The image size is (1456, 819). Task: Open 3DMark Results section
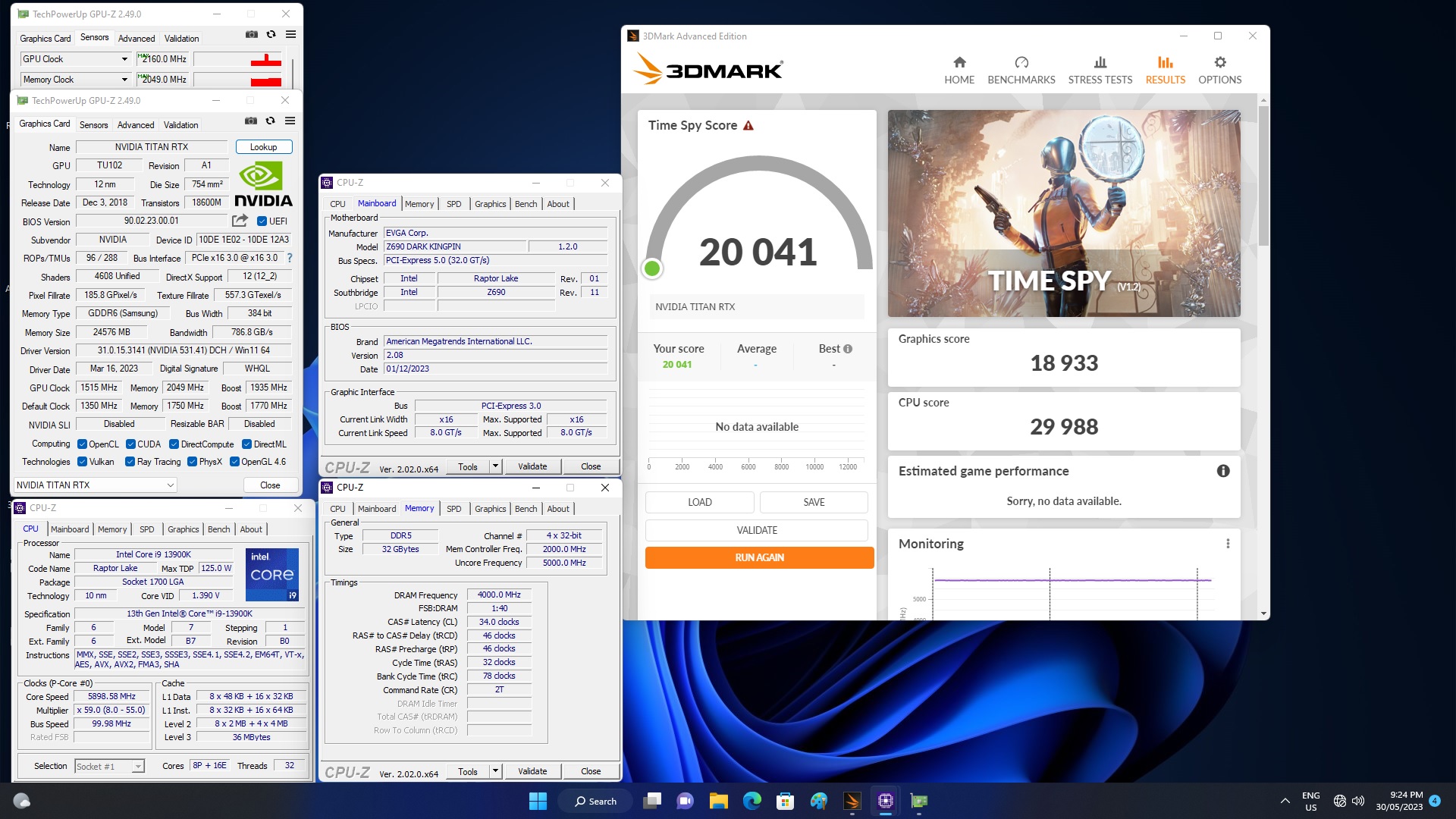click(1165, 71)
